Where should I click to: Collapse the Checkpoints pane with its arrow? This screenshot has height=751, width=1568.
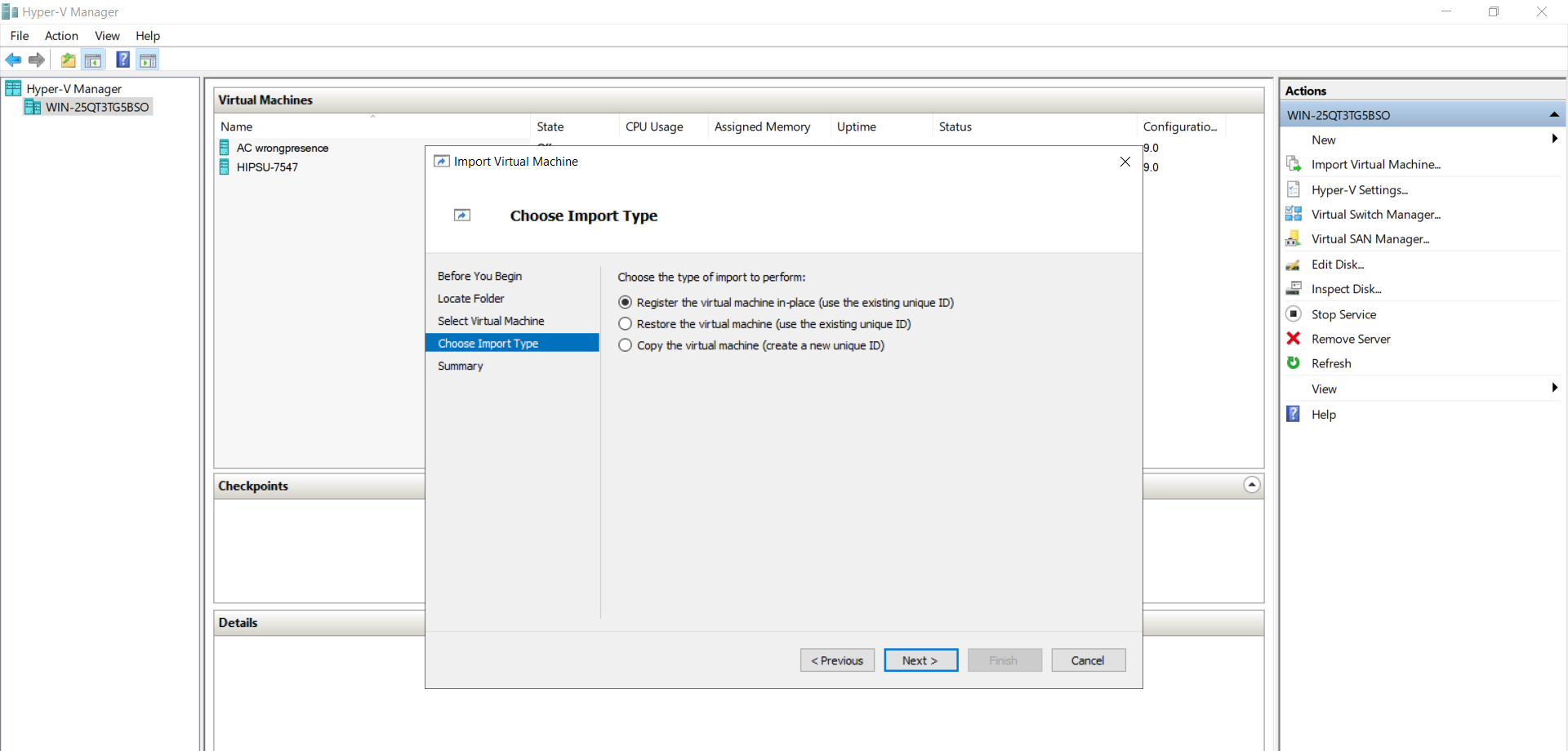pyautogui.click(x=1252, y=485)
